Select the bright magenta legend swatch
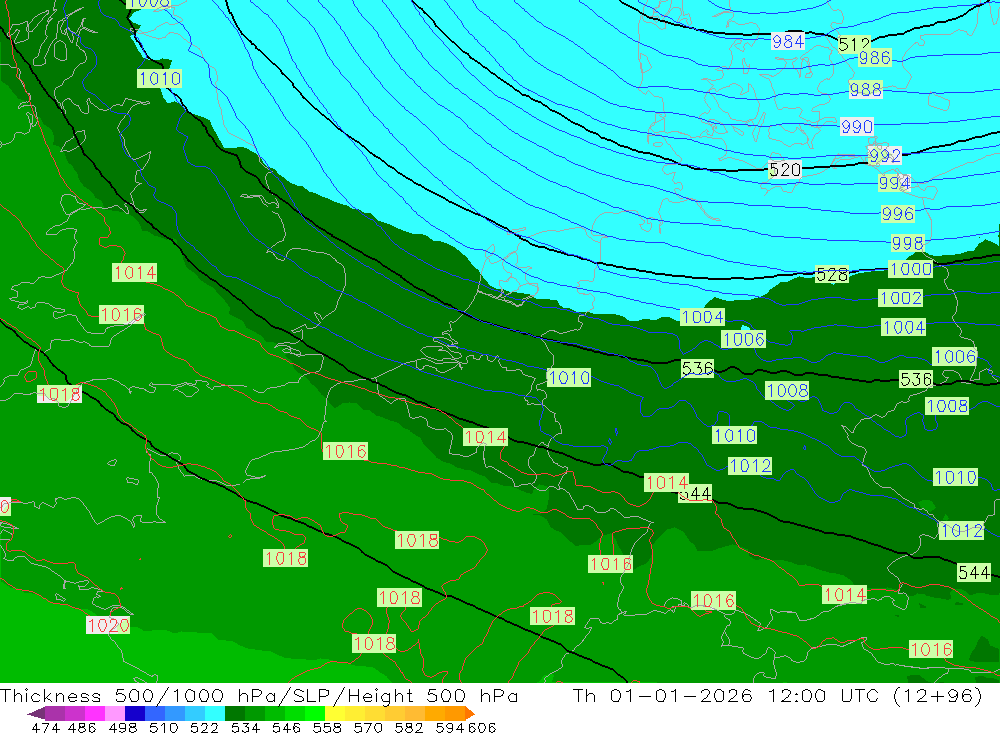This screenshot has height=733, width=1000. pos(94,713)
